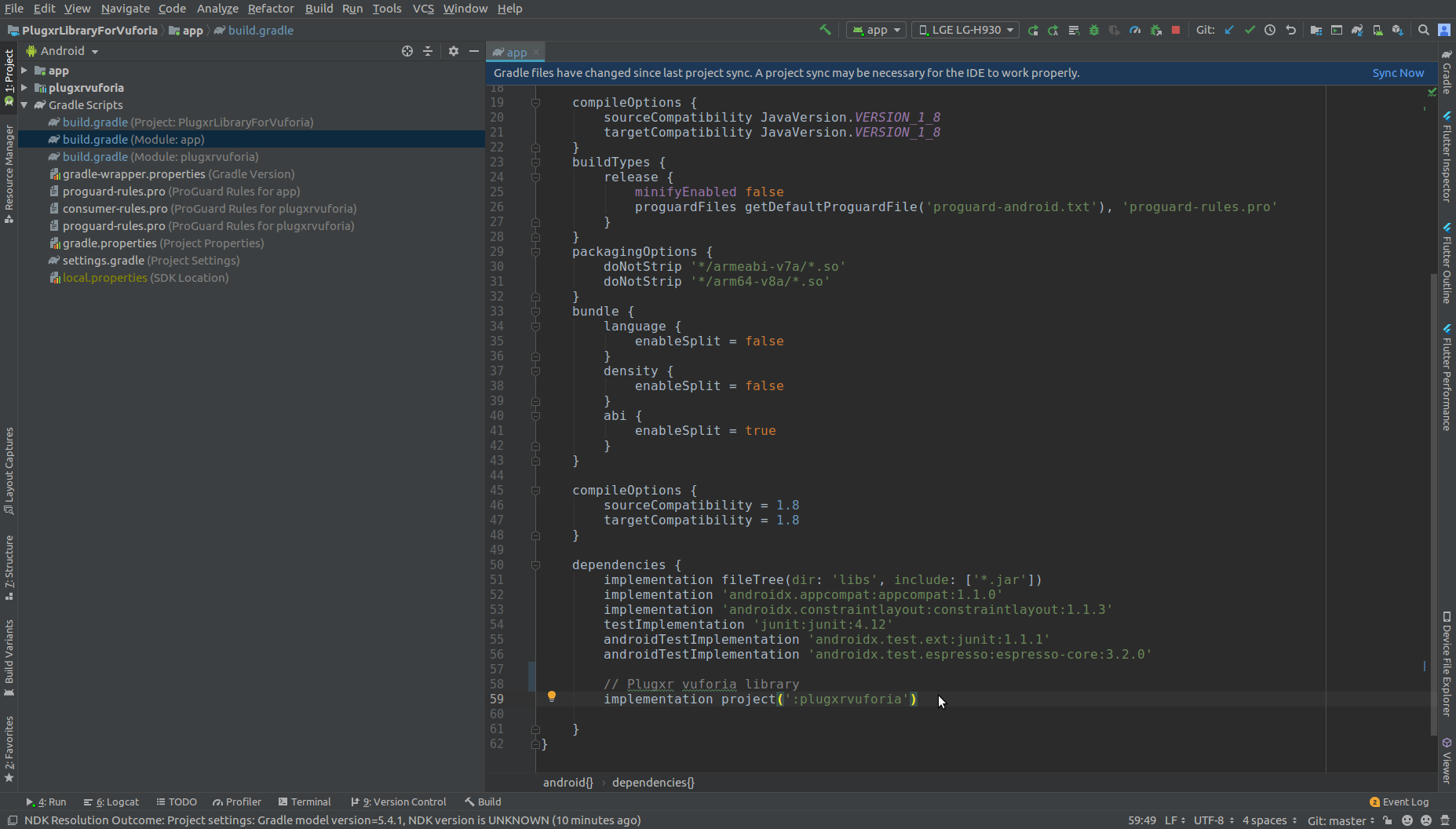Screen dimensions: 1456x829
Task: Toggle the Z: Structure side panel
Action: [9, 567]
